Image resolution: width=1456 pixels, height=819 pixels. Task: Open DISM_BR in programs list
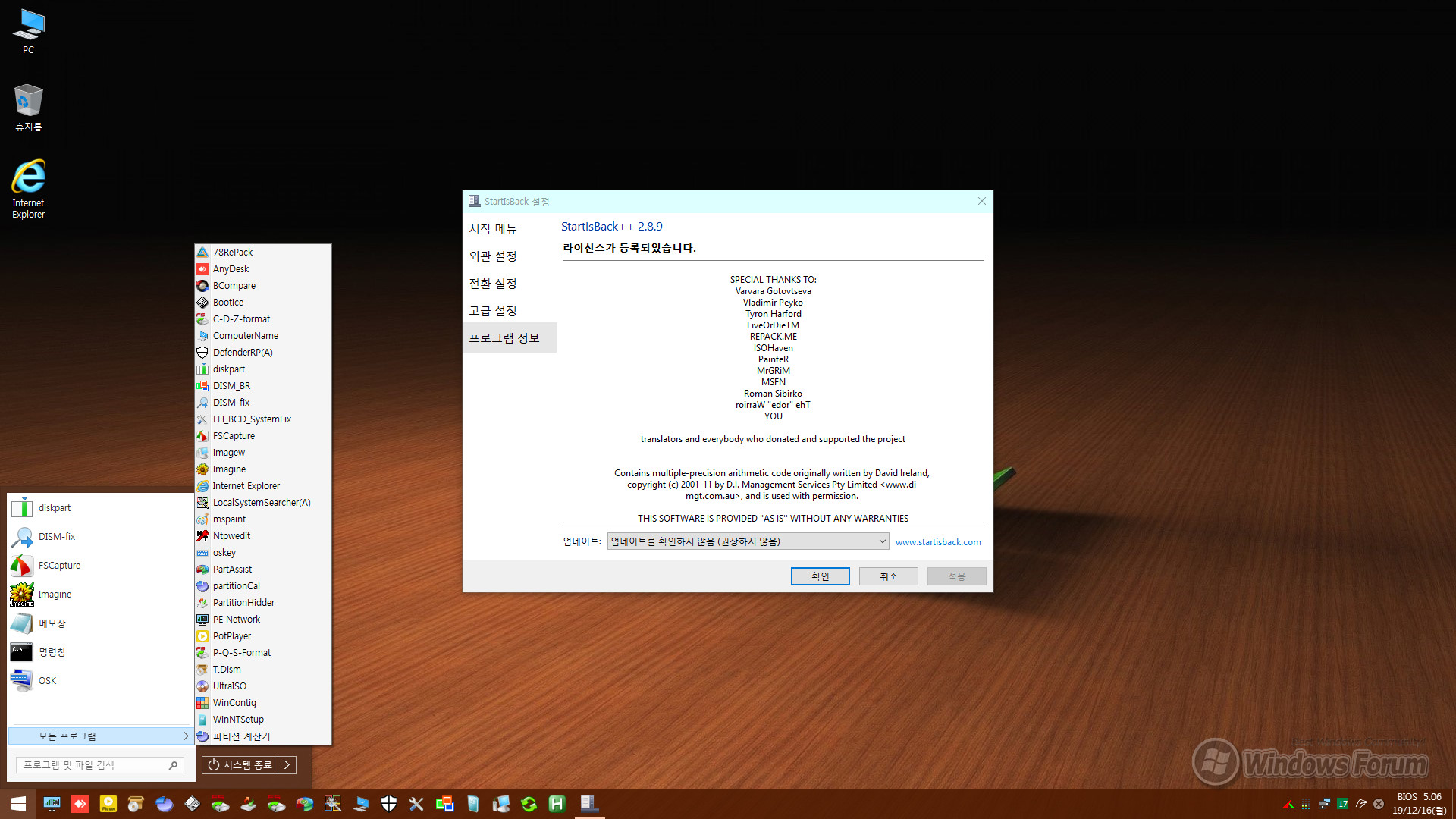262,386
